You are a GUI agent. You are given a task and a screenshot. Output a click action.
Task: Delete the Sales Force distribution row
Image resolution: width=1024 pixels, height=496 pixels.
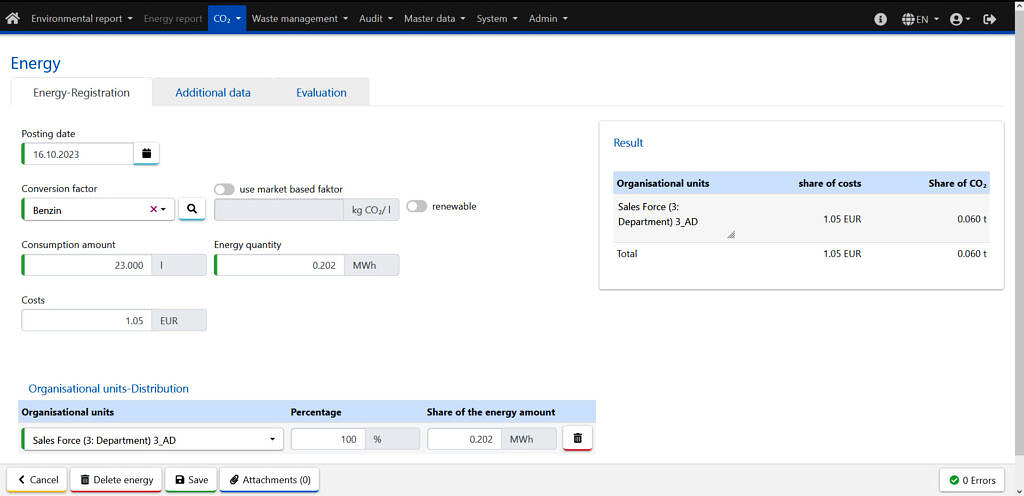[577, 438]
